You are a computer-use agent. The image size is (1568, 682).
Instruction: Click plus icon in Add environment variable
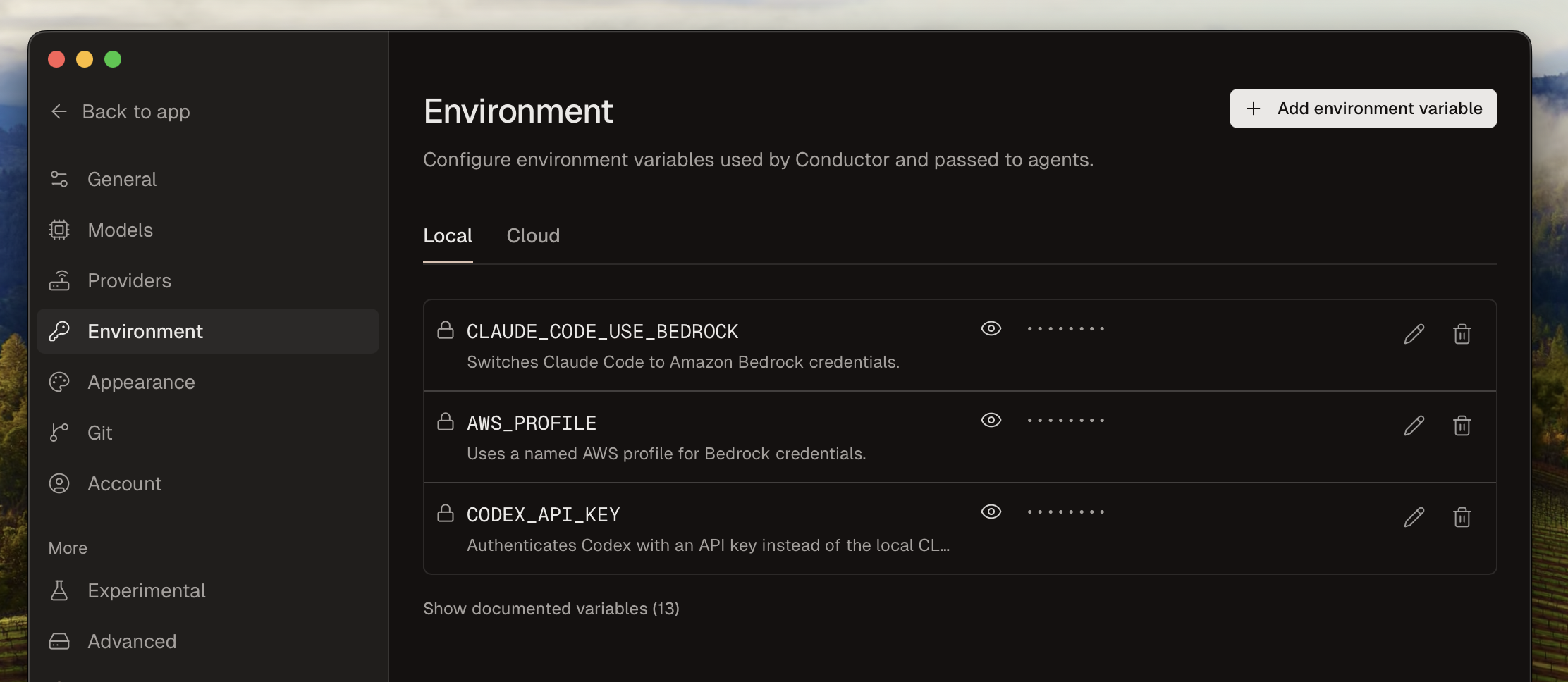point(1254,108)
